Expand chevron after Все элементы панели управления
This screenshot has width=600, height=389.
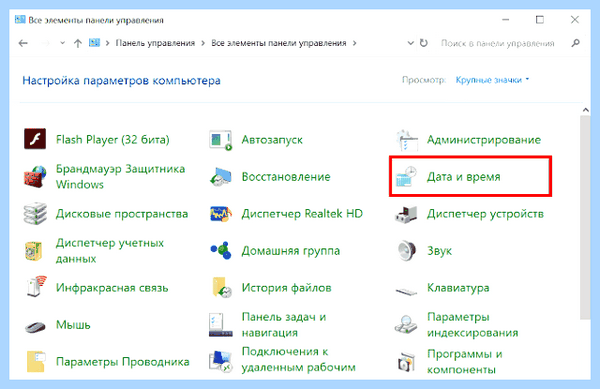pyautogui.click(x=355, y=43)
